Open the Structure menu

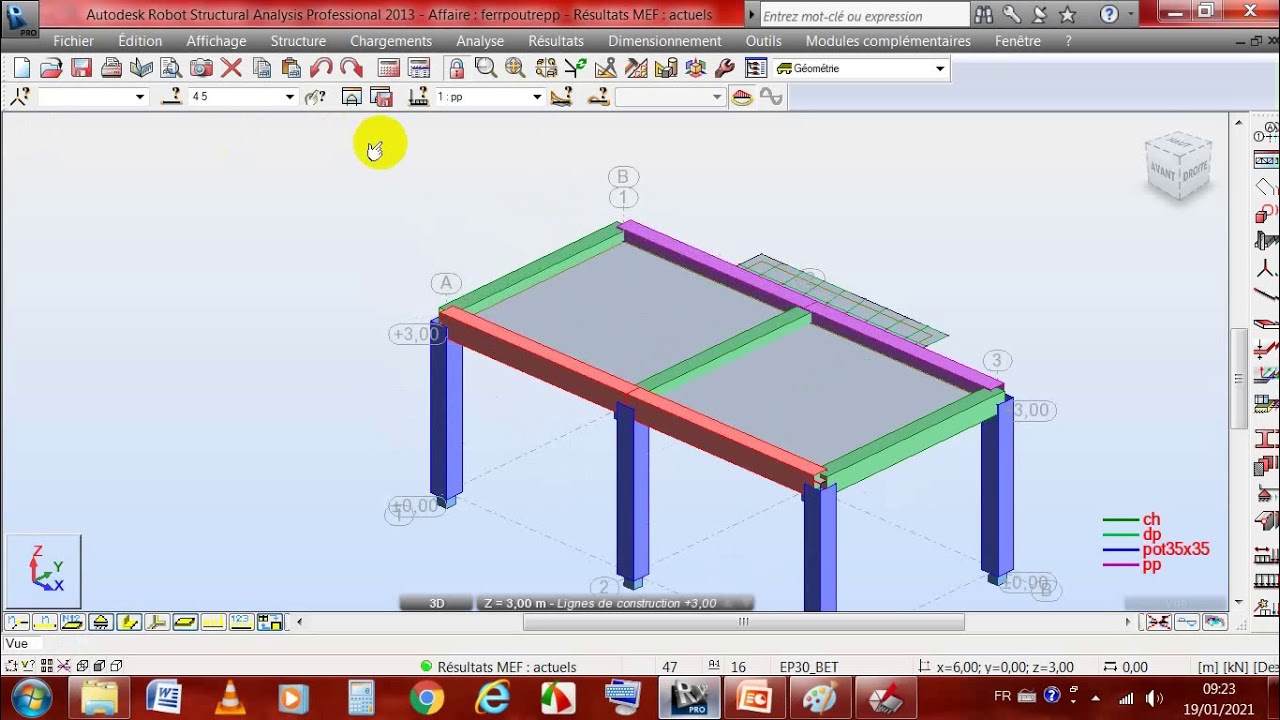click(298, 41)
